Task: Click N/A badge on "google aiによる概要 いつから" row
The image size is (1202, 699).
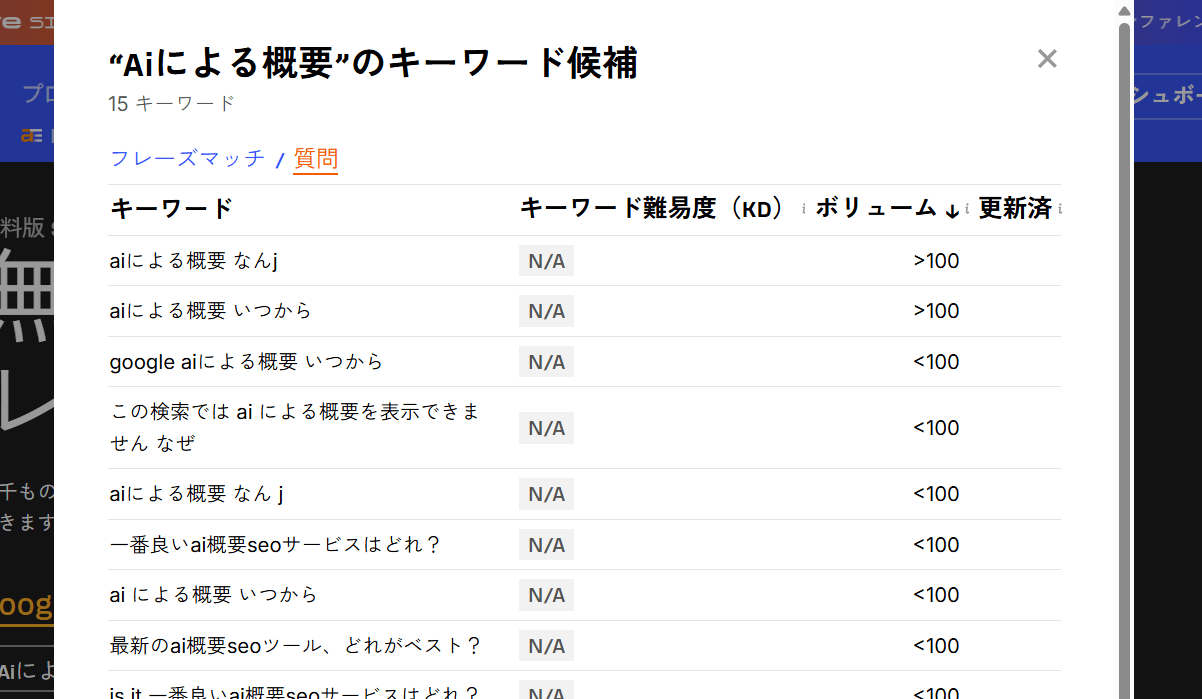Action: [x=545, y=362]
